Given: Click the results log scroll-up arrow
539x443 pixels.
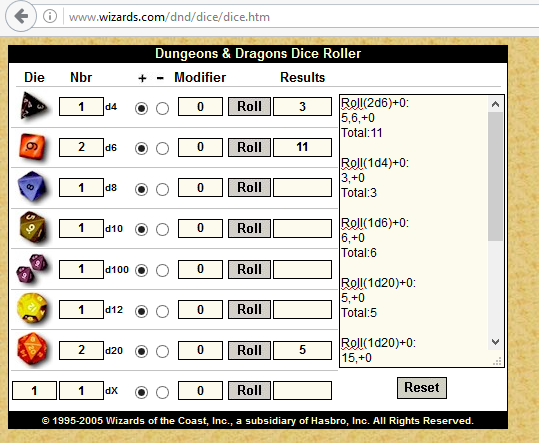Looking at the screenshot, I should click(x=495, y=104).
